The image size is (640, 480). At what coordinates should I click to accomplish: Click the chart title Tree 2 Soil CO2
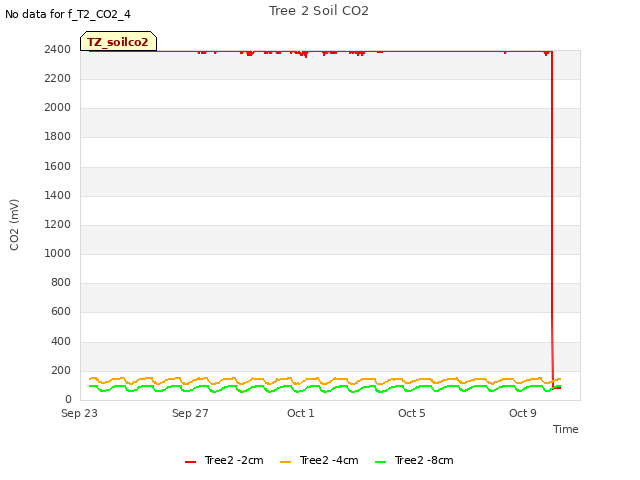click(x=319, y=11)
